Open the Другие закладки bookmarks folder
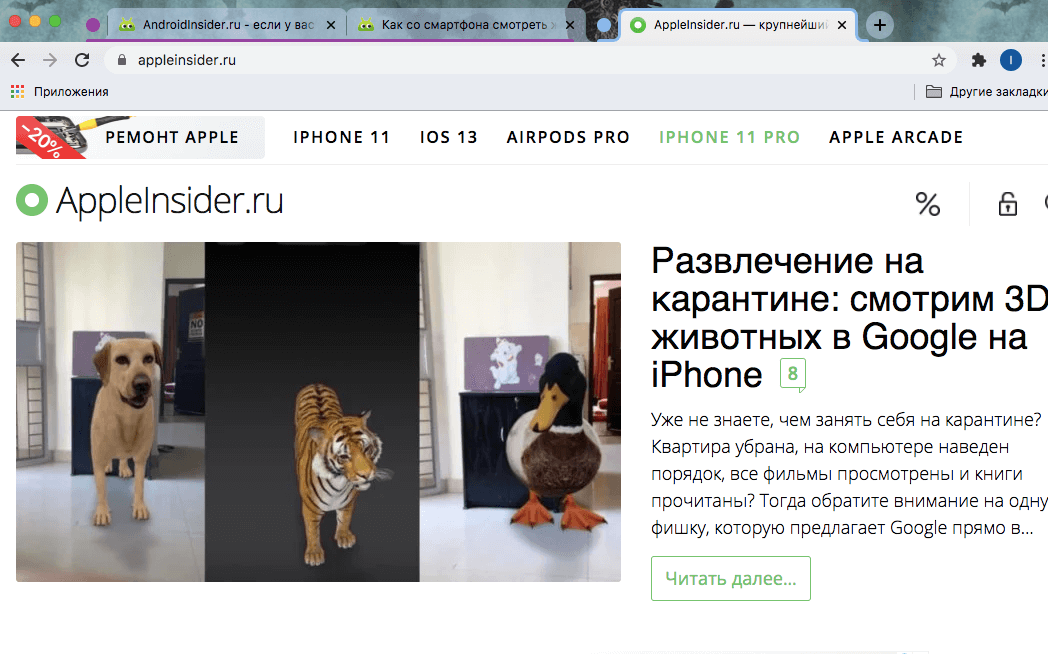This screenshot has width=1048, height=654. tap(987, 92)
